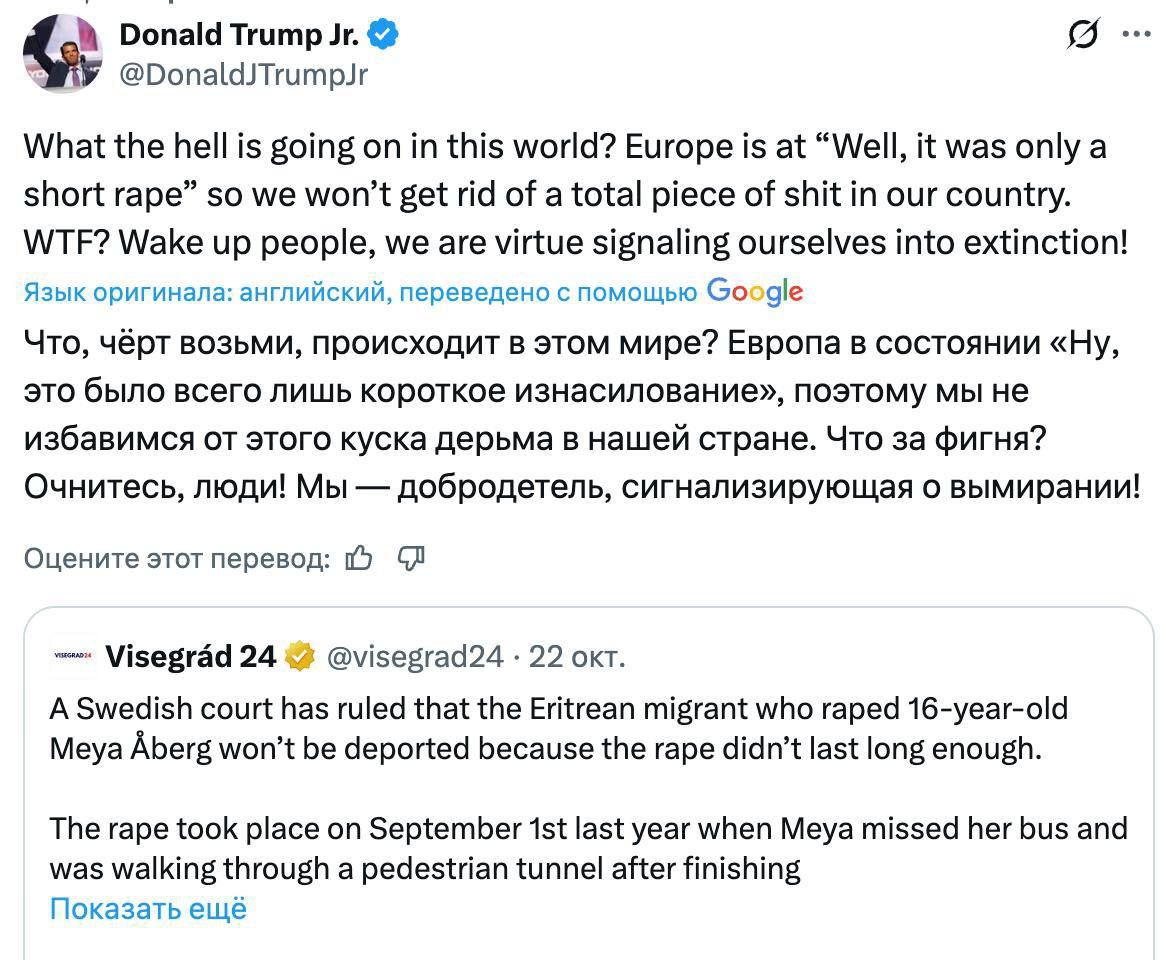Click the "Оцените этот перевод" label
Screen dimensions: 1166x960
(x=177, y=558)
